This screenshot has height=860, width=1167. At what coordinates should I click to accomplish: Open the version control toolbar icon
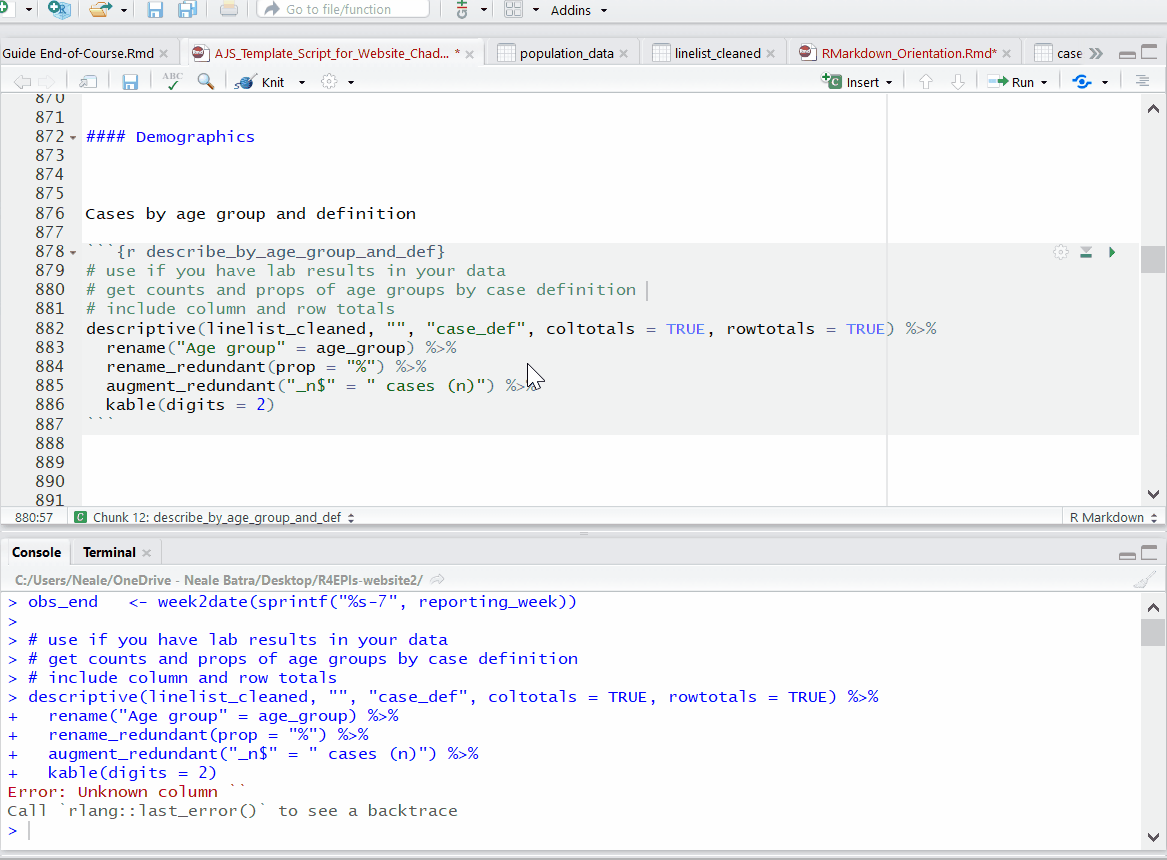(x=462, y=10)
